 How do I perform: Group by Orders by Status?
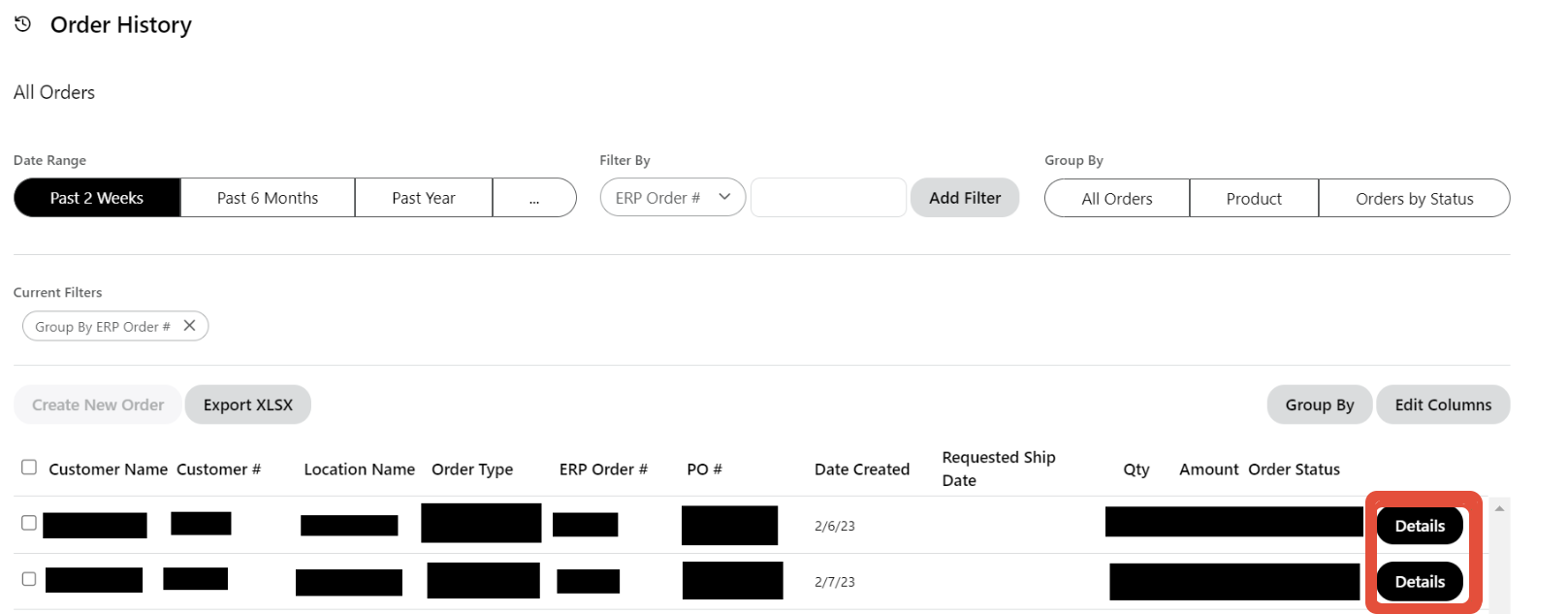(x=1414, y=199)
